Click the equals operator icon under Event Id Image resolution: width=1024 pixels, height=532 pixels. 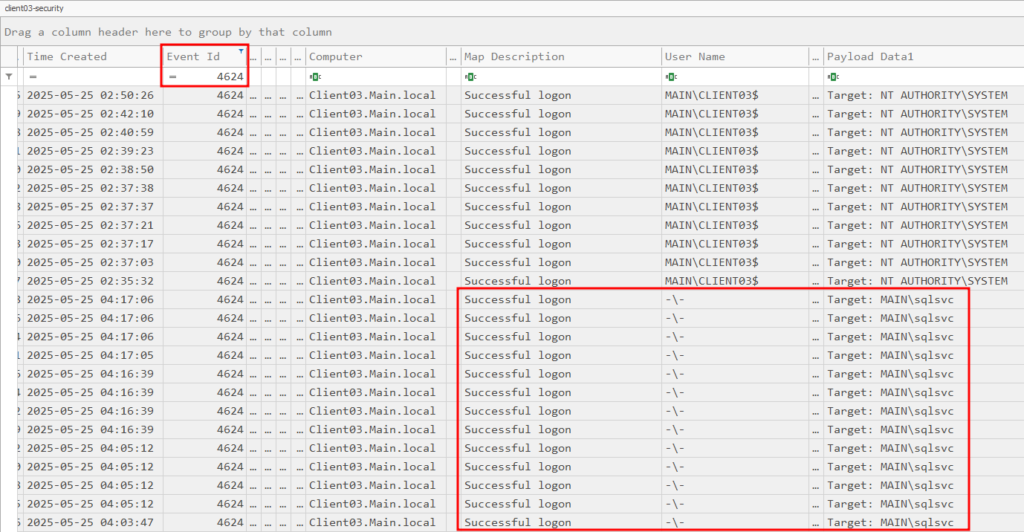(173, 76)
